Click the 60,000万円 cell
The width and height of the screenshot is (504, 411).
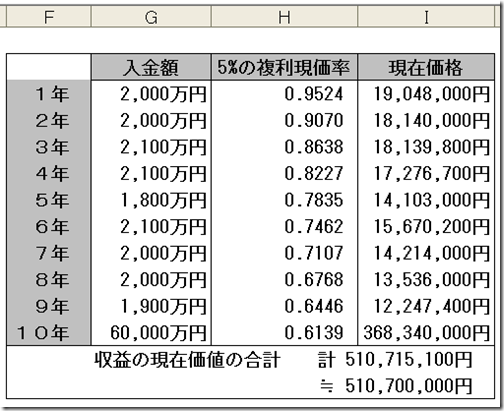click(x=151, y=332)
